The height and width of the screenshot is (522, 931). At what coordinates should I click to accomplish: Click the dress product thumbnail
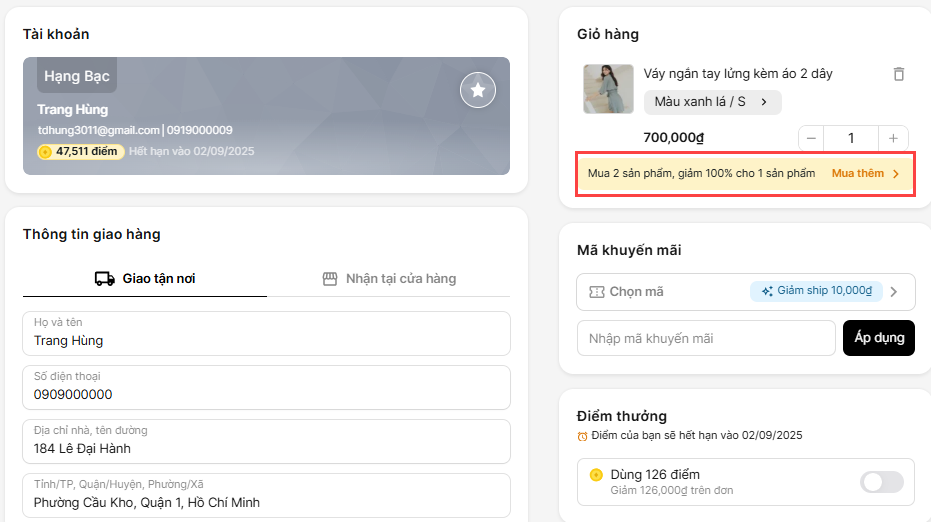click(x=608, y=89)
